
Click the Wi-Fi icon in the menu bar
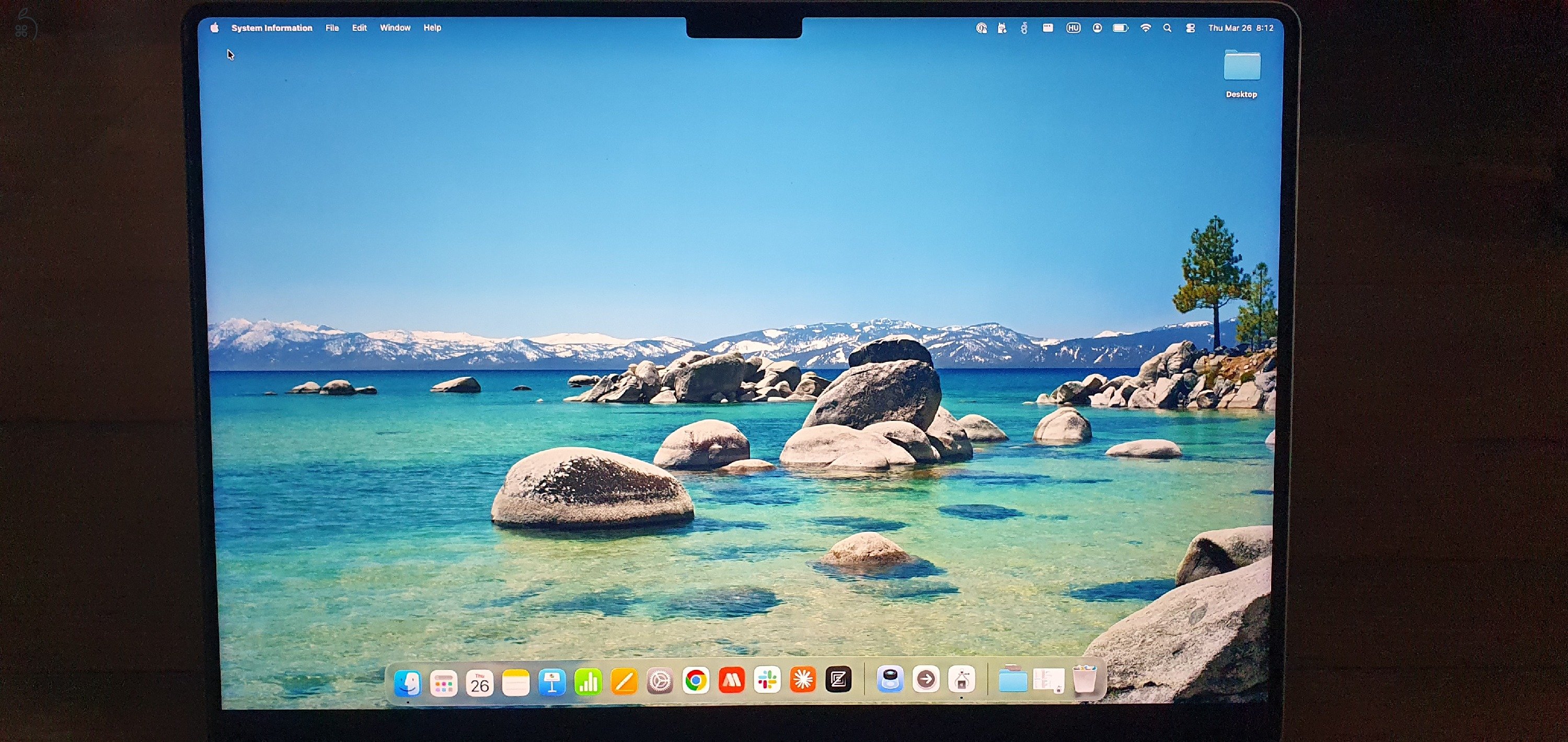[1146, 27]
